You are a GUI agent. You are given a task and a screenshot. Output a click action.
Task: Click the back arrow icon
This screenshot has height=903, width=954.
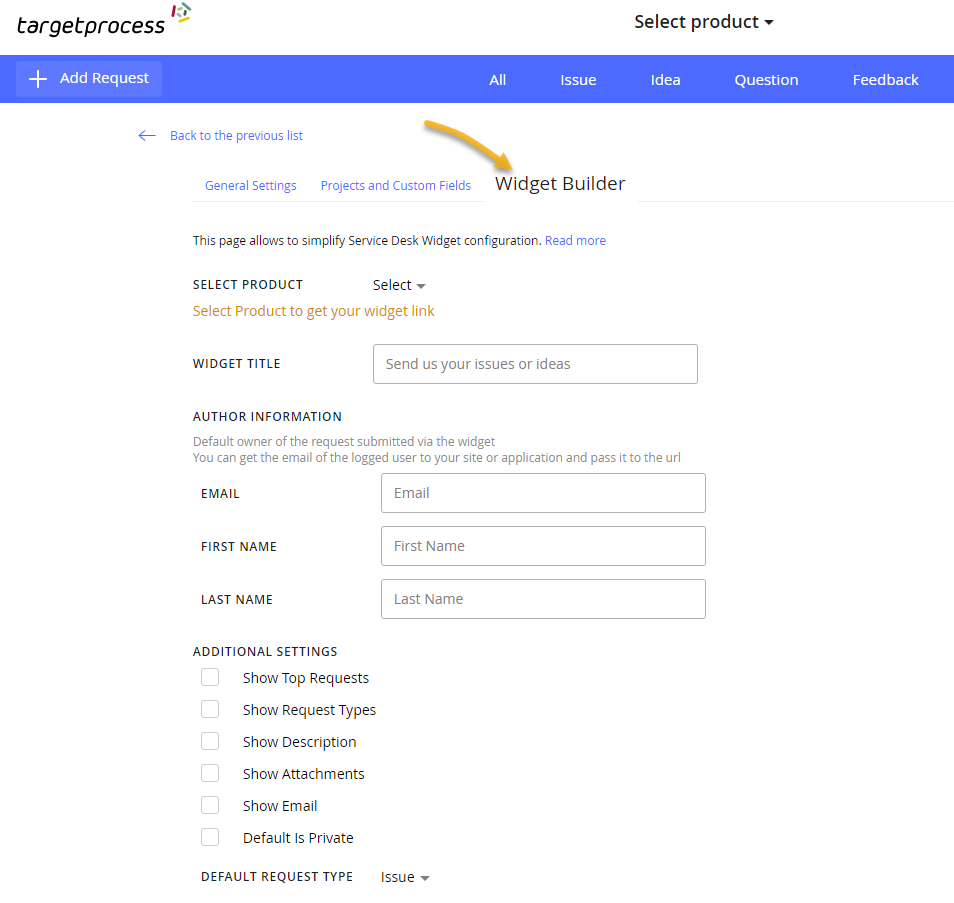147,136
